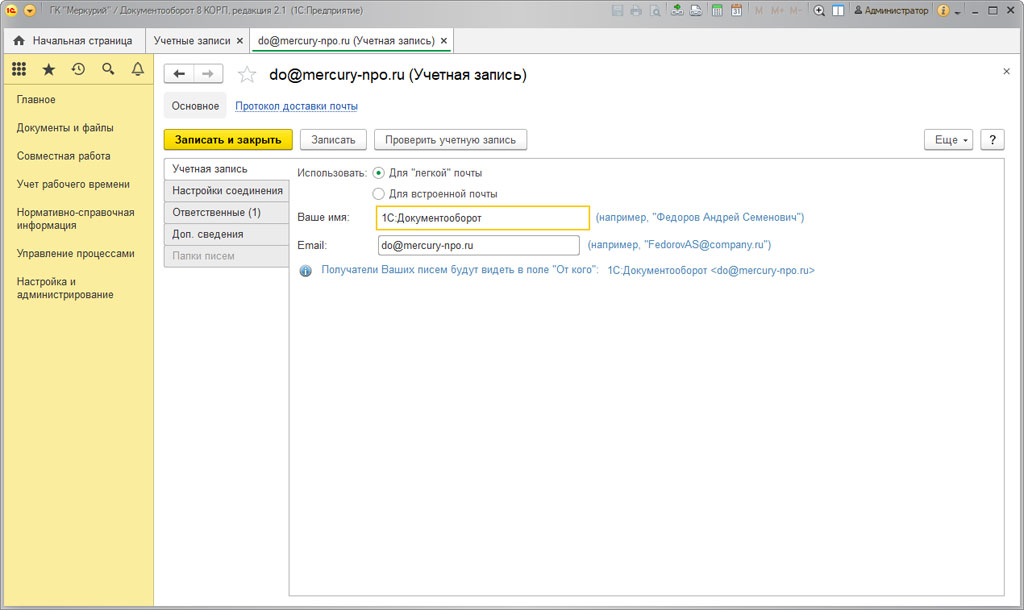This screenshot has height=610, width=1024.
Task: Open the 'Ответственные (1)' tab
Action: [x=216, y=213]
